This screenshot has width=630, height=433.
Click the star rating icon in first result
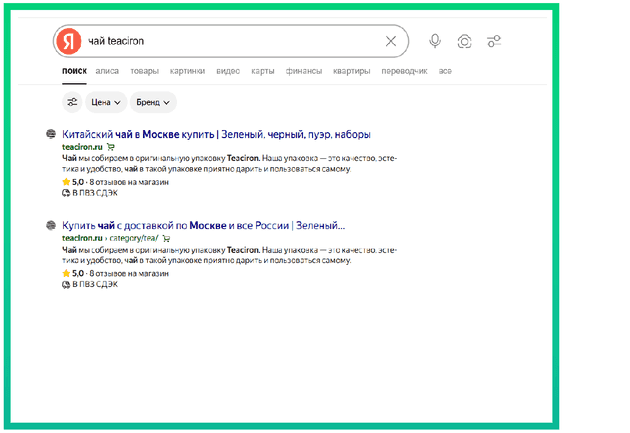tap(66, 182)
